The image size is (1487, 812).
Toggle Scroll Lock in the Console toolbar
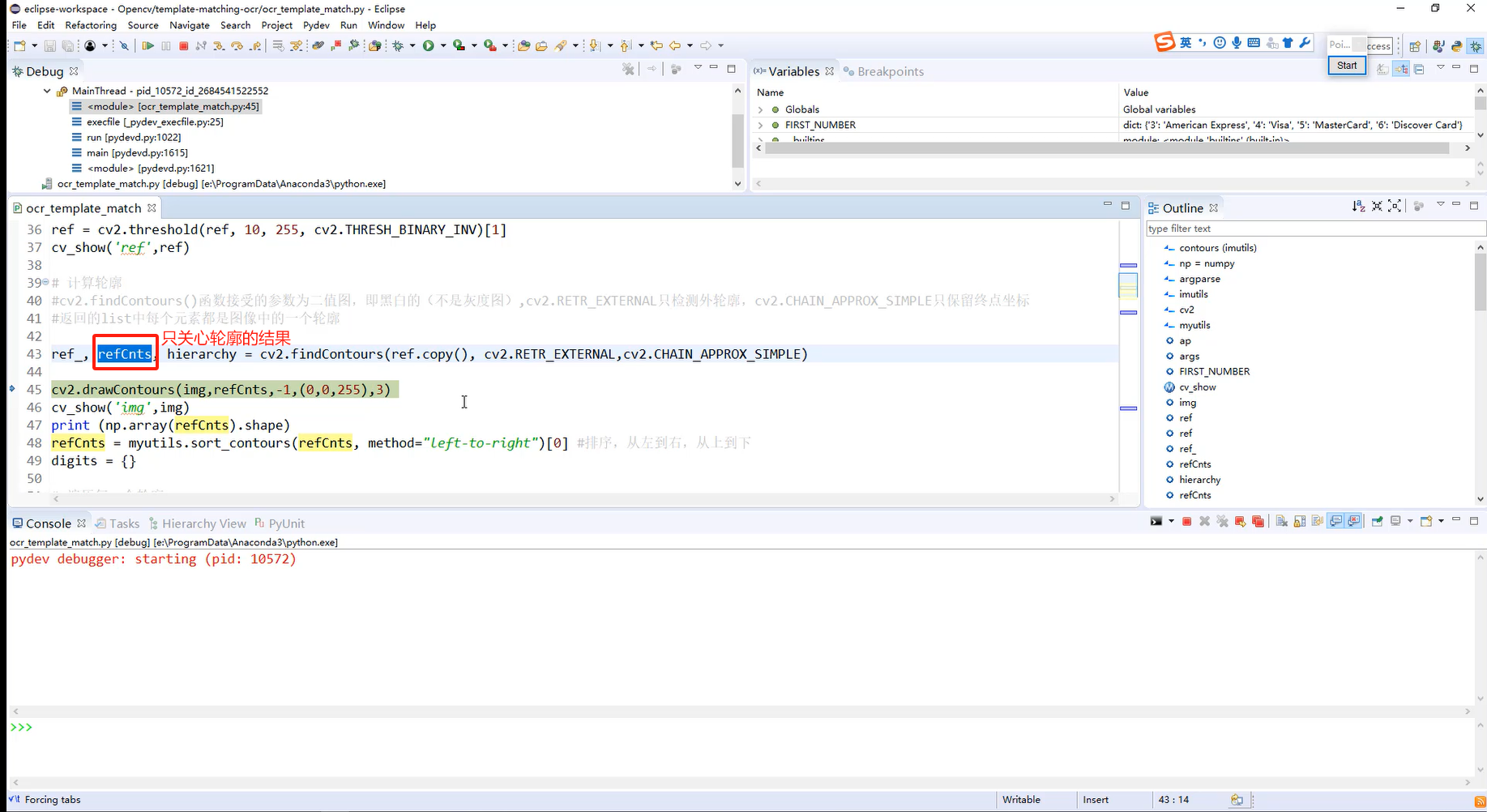[x=1300, y=521]
